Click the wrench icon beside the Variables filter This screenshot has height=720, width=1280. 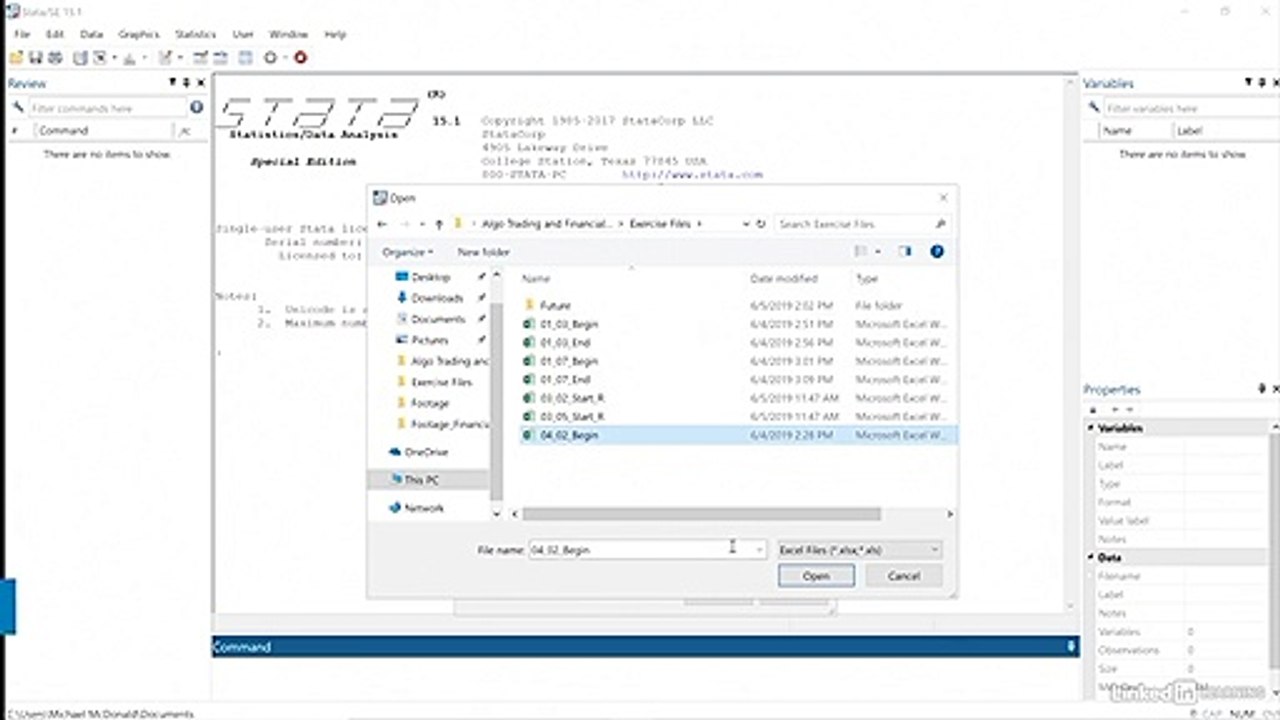pyautogui.click(x=1093, y=108)
